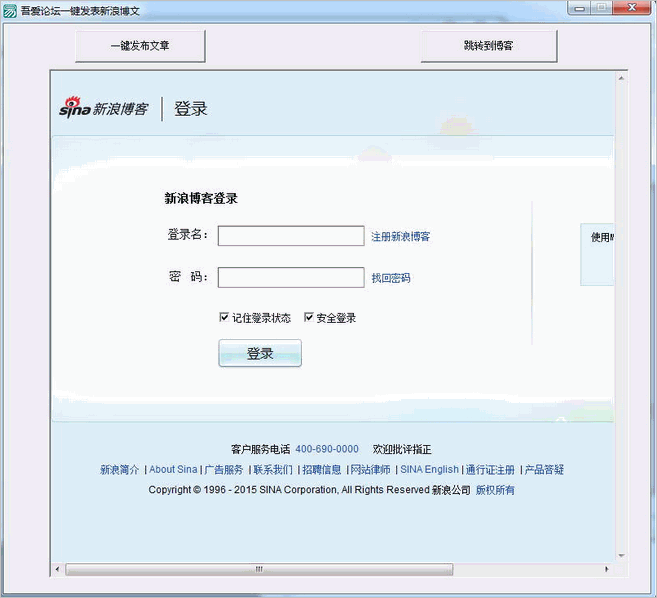Open the 联系我们 footer link
657x598 pixels.
273,469
